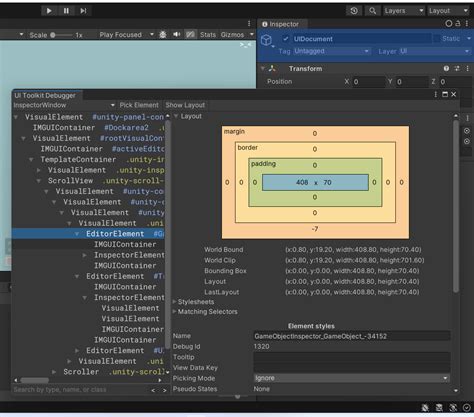Toggle the Inspector lock icon
This screenshot has height=417, width=474.
(458, 23)
